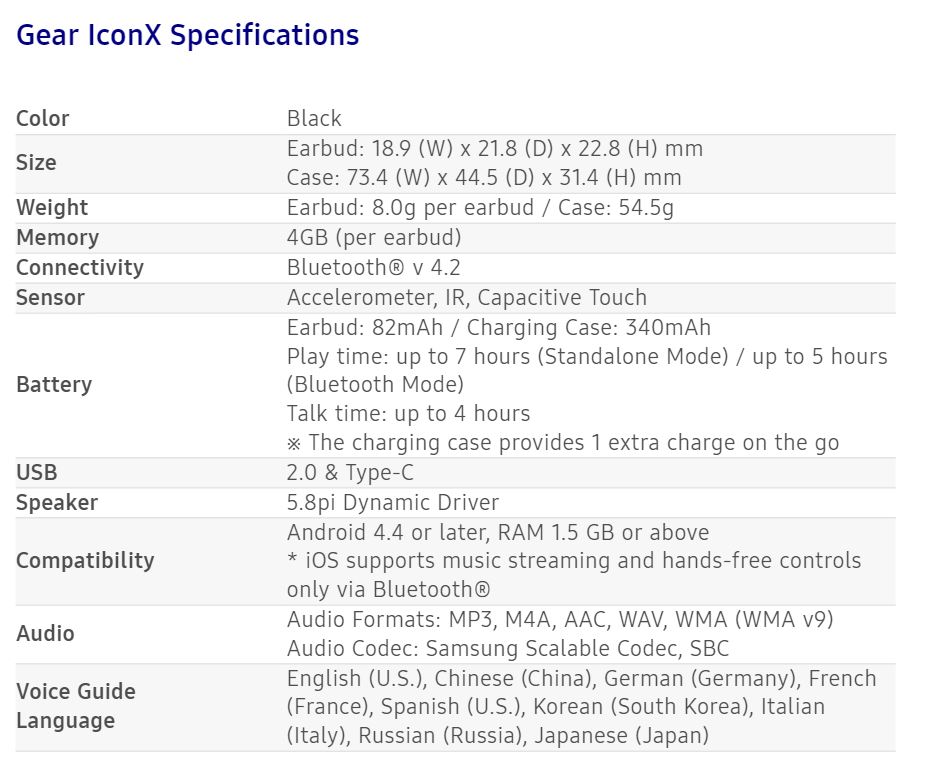
Task: Click the Audio row label
Action: pyautogui.click(x=45, y=634)
